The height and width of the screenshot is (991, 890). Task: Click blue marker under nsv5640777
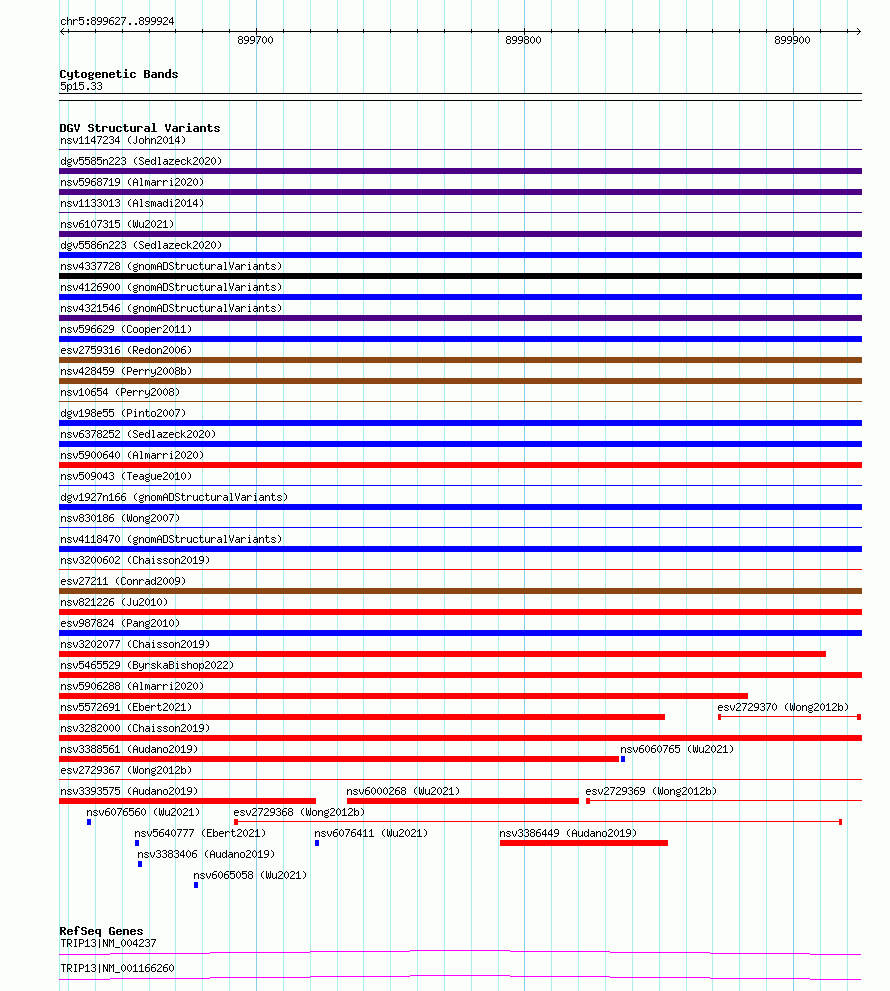pos(137,843)
